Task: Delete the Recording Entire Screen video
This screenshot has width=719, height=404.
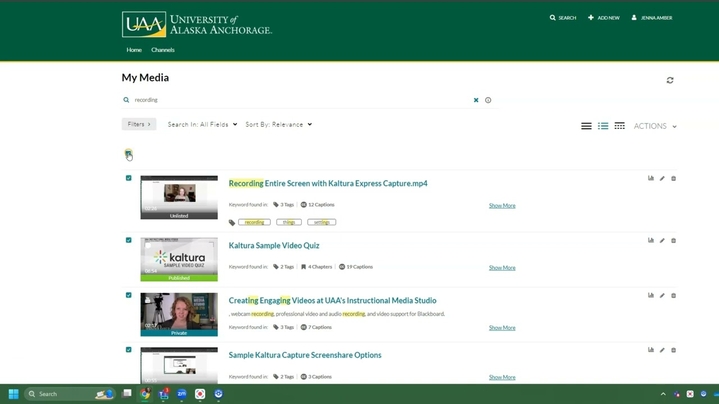Action: tap(674, 178)
